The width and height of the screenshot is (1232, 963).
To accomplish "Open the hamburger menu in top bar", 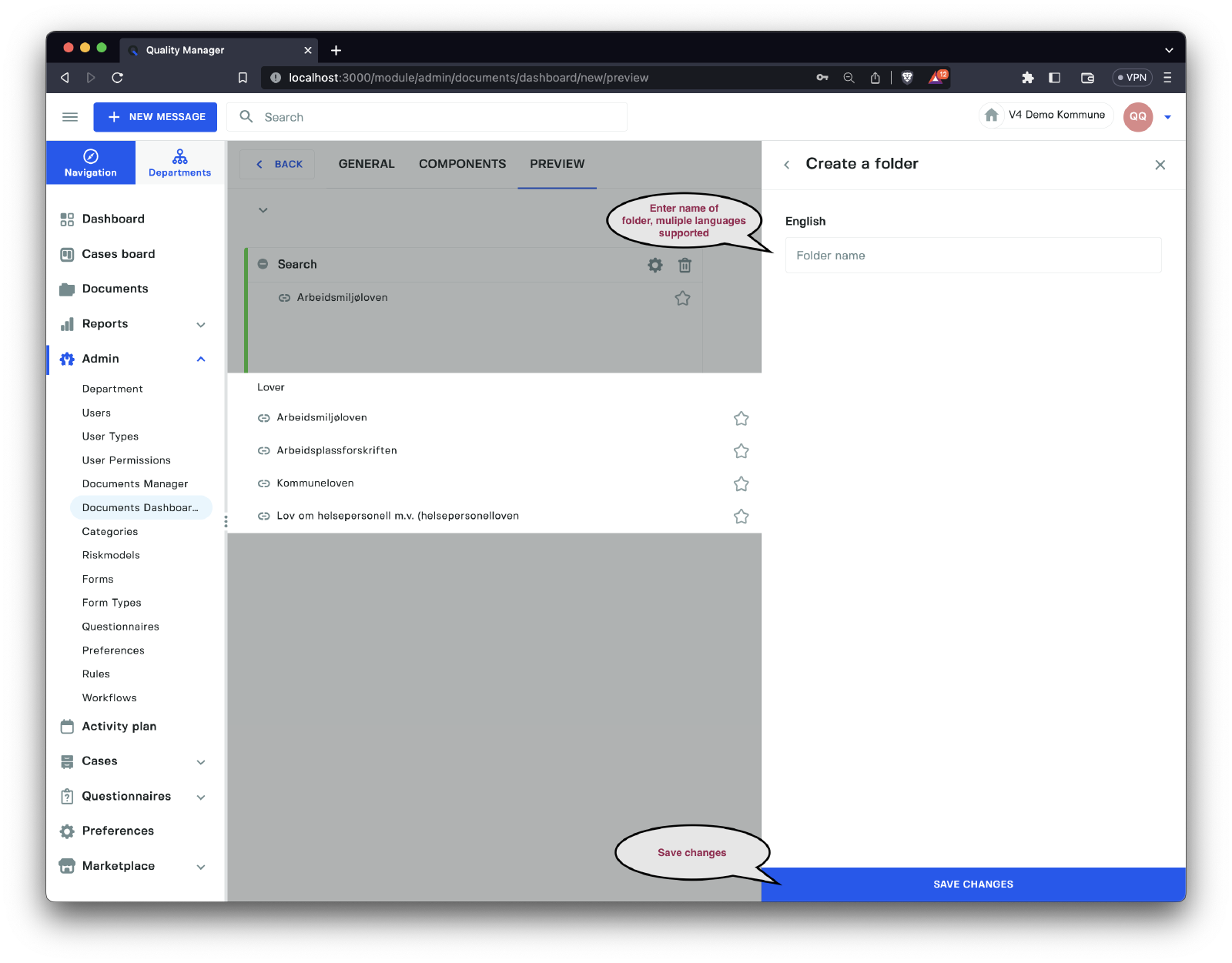I will [x=70, y=117].
